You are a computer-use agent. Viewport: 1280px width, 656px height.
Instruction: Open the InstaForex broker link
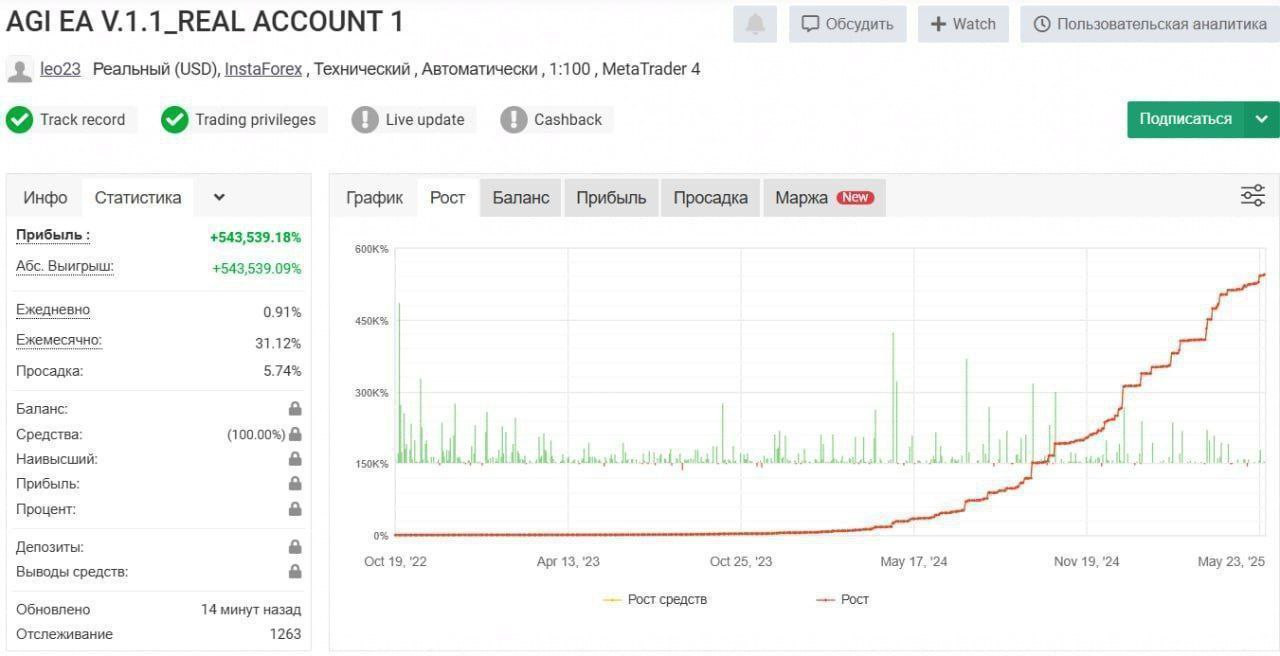263,69
